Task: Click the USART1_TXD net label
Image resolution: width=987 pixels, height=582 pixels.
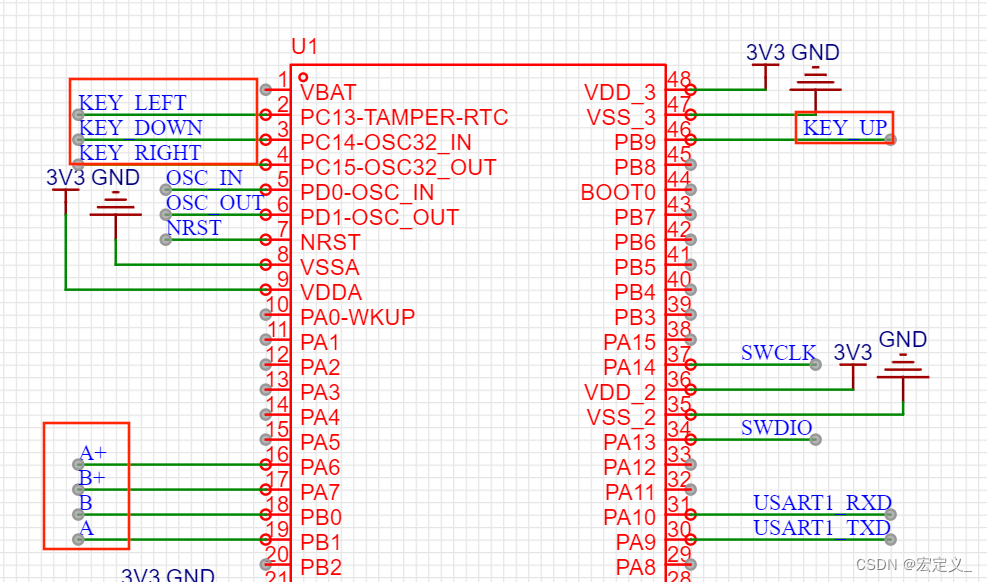Action: pos(820,528)
